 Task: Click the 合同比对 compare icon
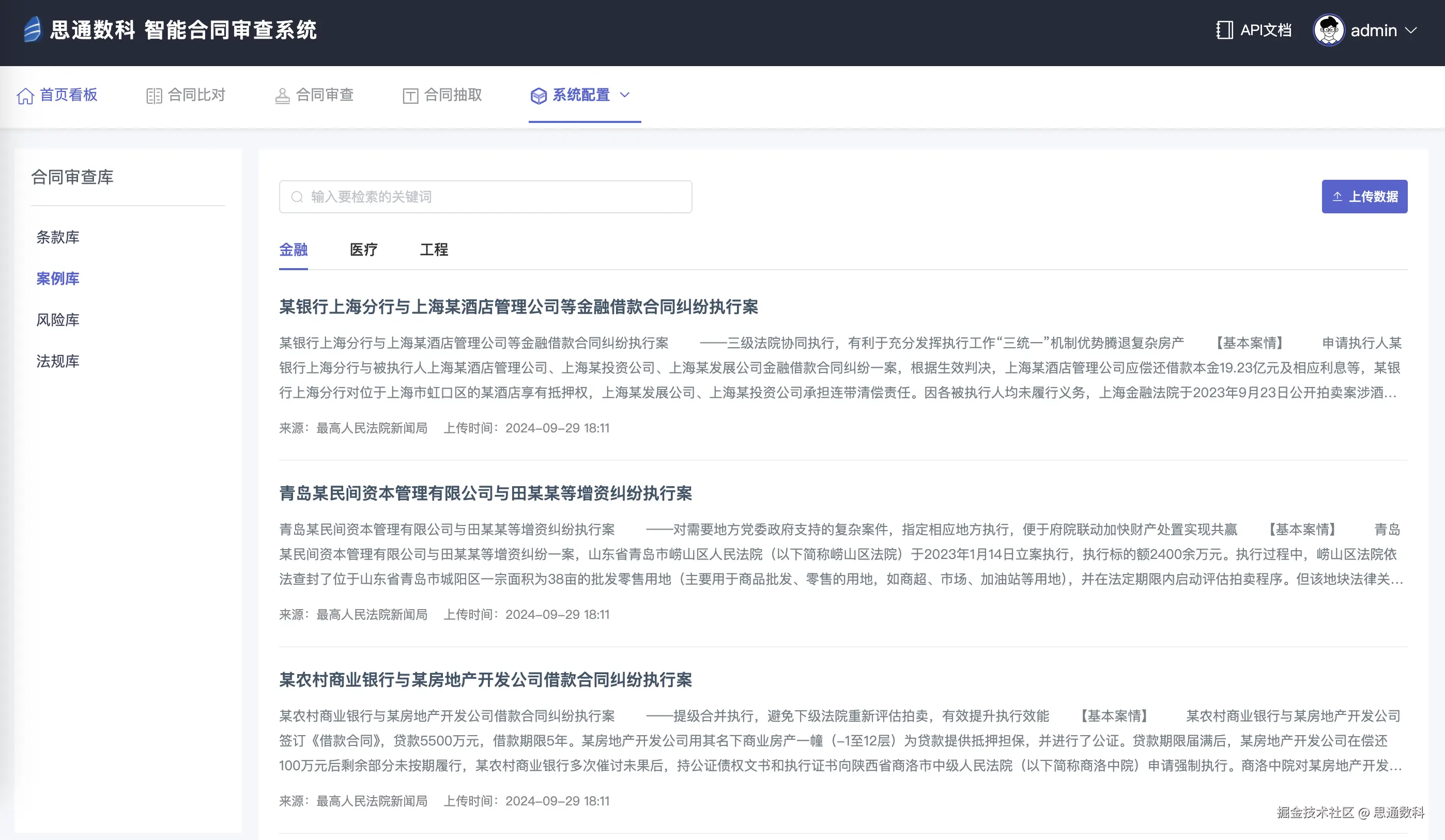(153, 96)
